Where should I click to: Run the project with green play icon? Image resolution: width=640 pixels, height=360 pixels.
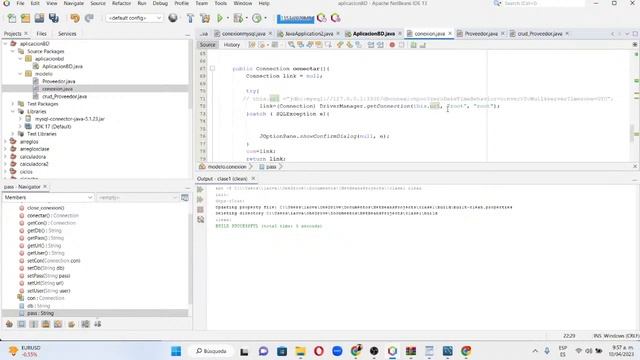tap(220, 18)
